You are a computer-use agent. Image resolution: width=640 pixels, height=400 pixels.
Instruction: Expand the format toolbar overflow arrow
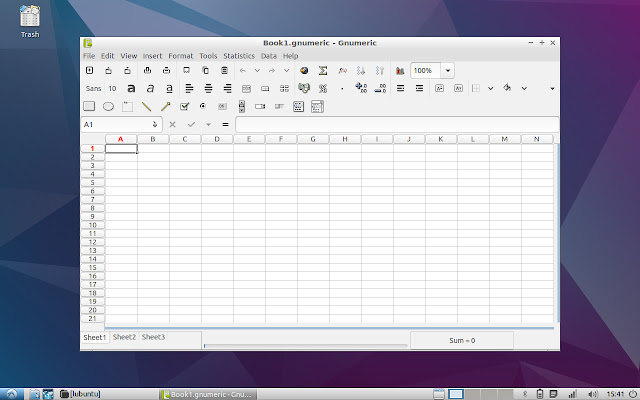[552, 89]
